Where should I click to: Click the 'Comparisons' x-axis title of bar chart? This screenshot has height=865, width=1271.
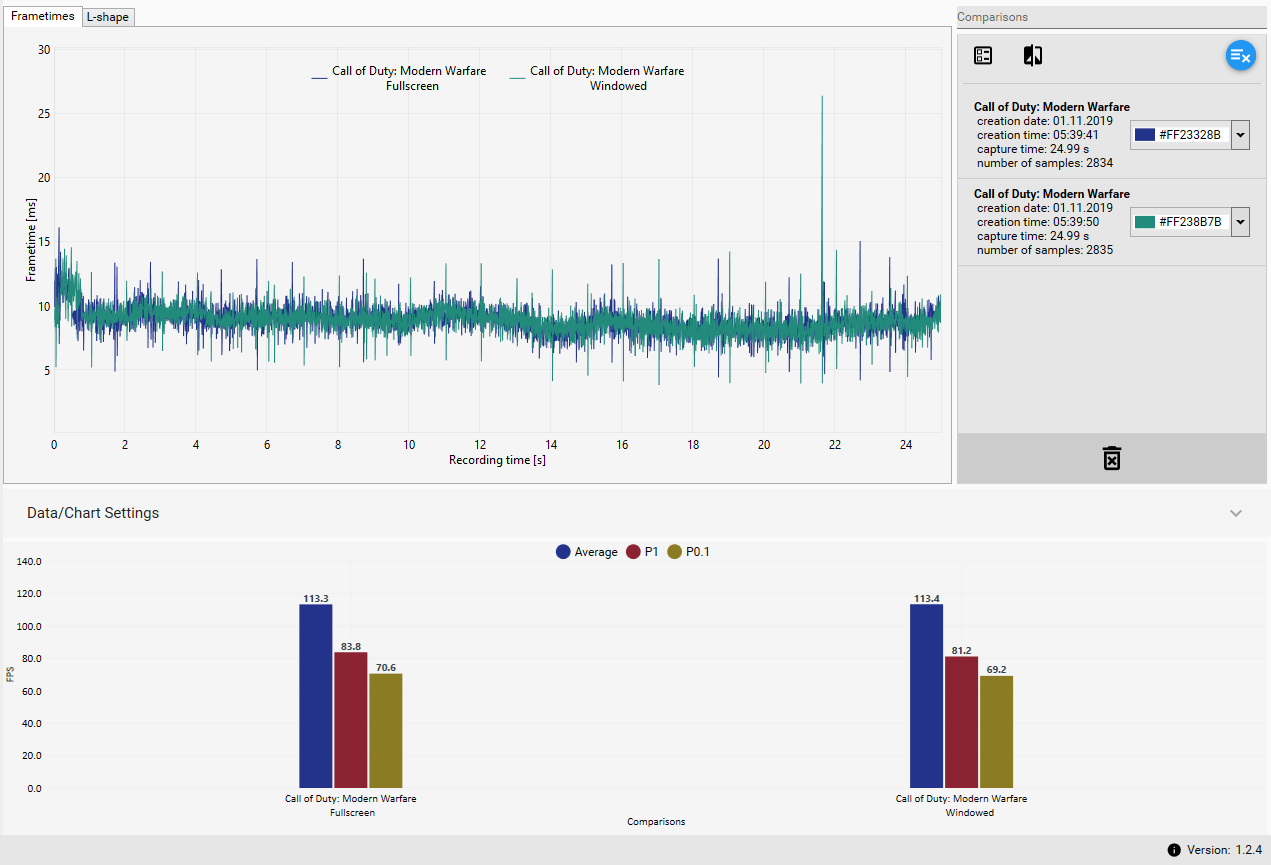coord(656,822)
